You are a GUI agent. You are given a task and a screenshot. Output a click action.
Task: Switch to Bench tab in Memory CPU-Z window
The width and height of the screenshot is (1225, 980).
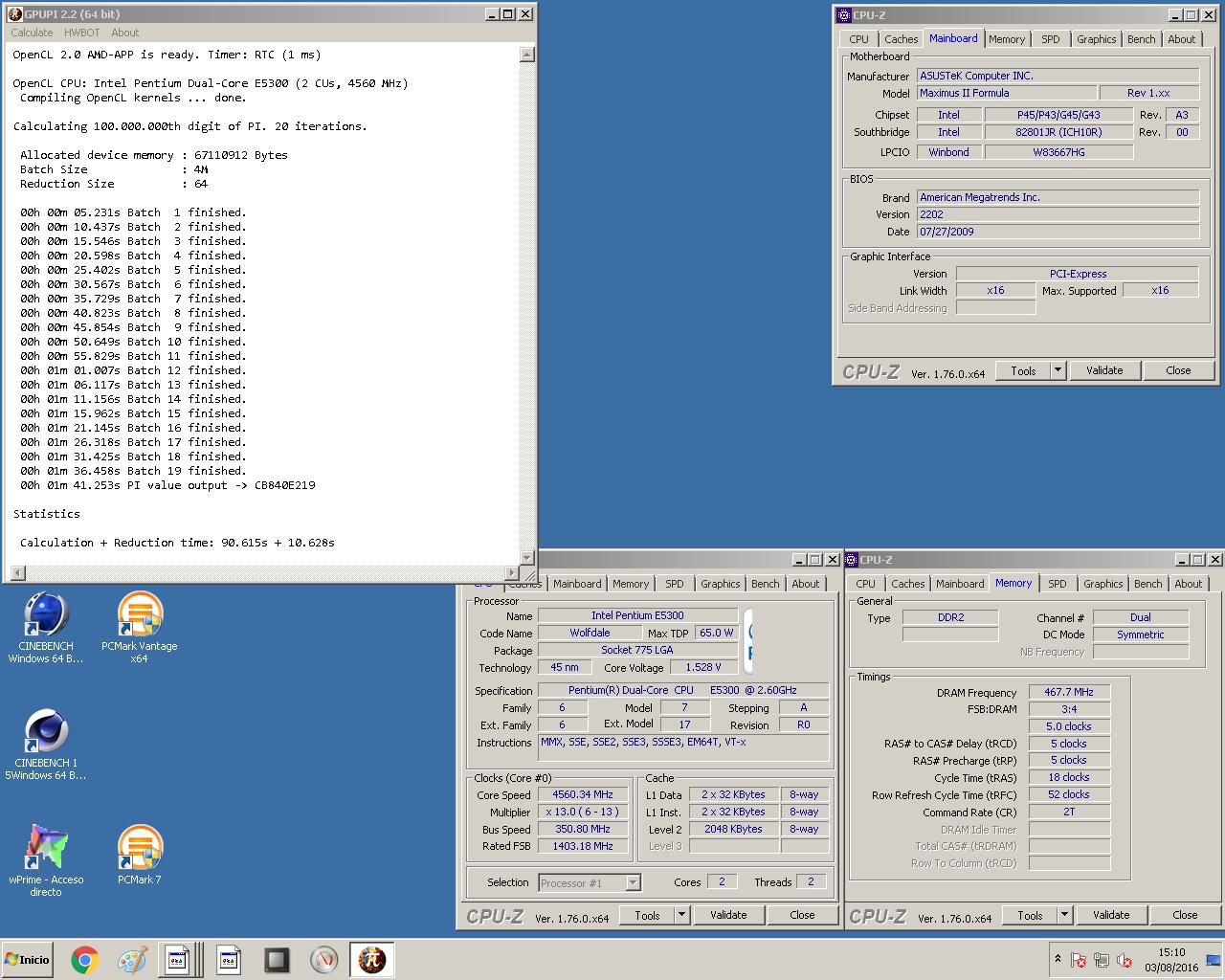click(1147, 584)
